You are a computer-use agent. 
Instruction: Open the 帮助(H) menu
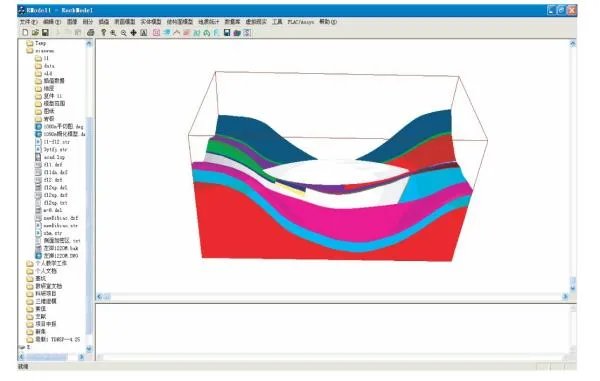[328, 22]
